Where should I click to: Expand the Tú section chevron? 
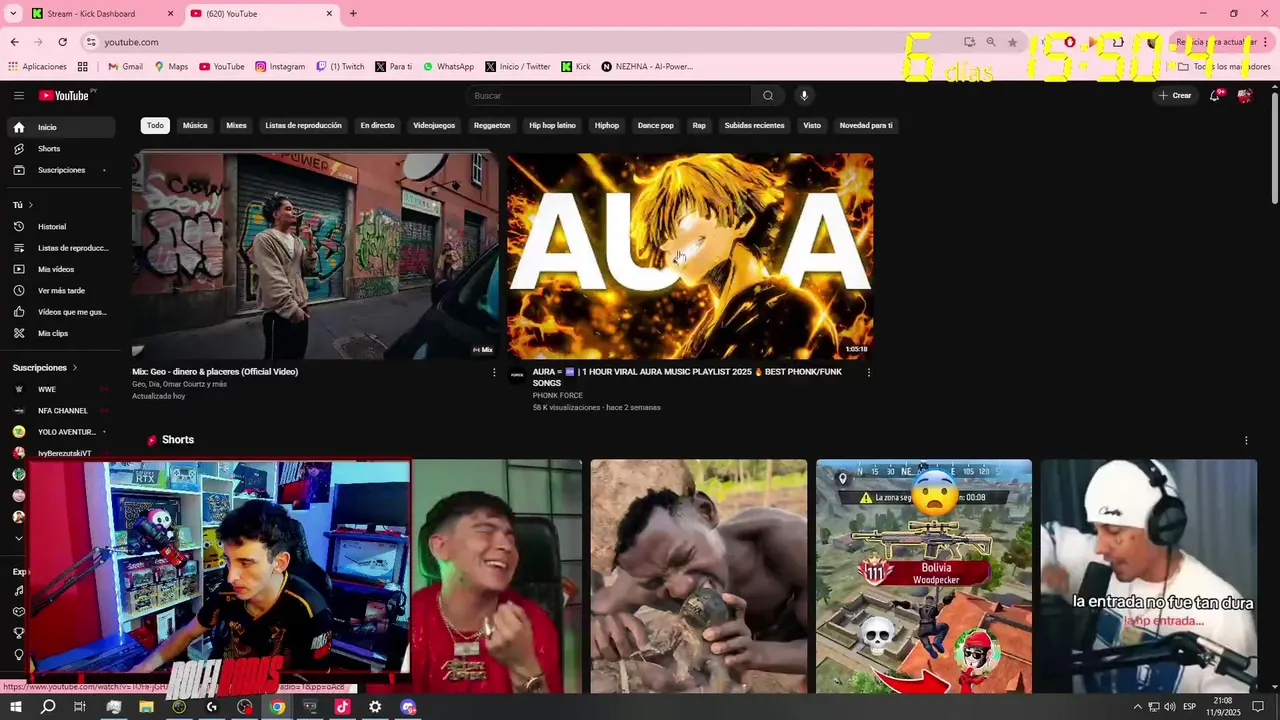(30, 205)
